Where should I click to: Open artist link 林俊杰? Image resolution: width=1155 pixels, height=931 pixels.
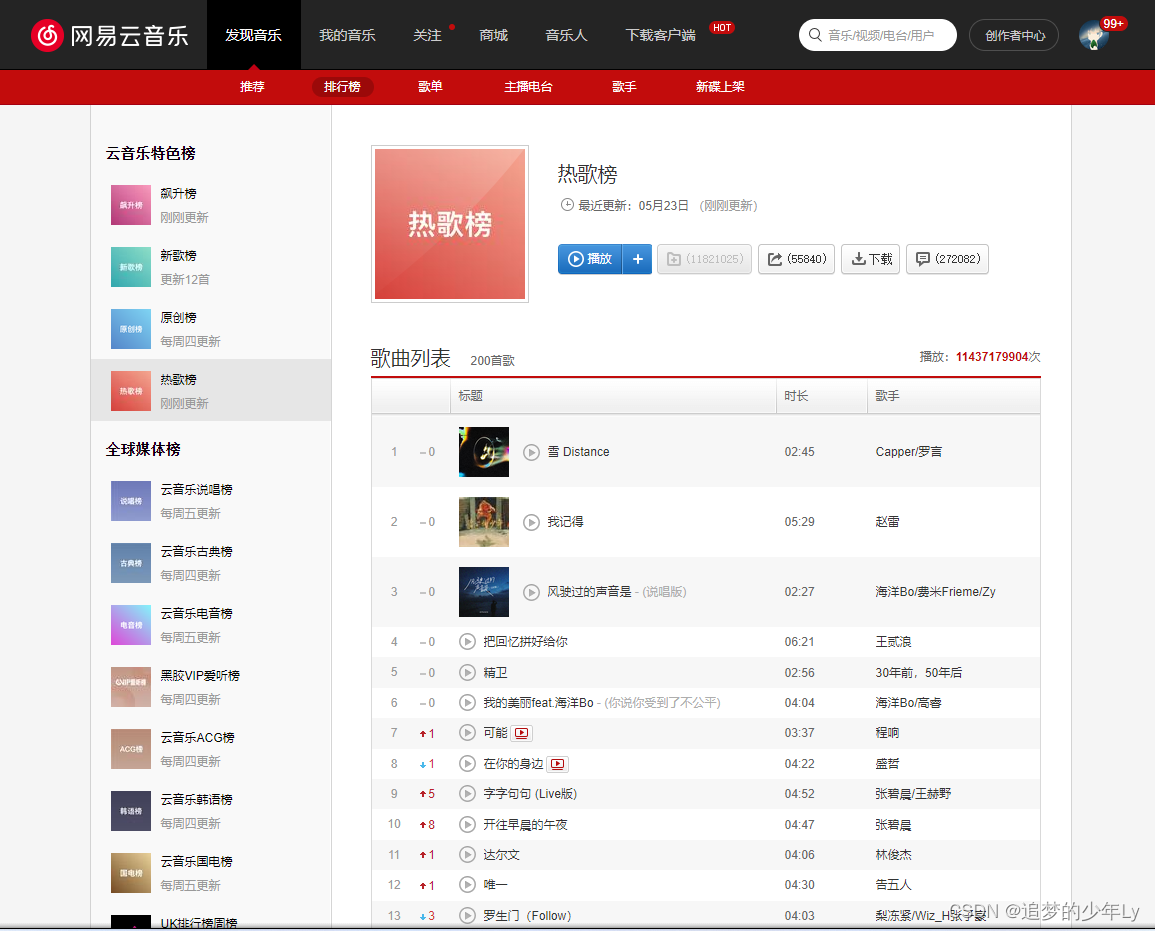click(894, 855)
